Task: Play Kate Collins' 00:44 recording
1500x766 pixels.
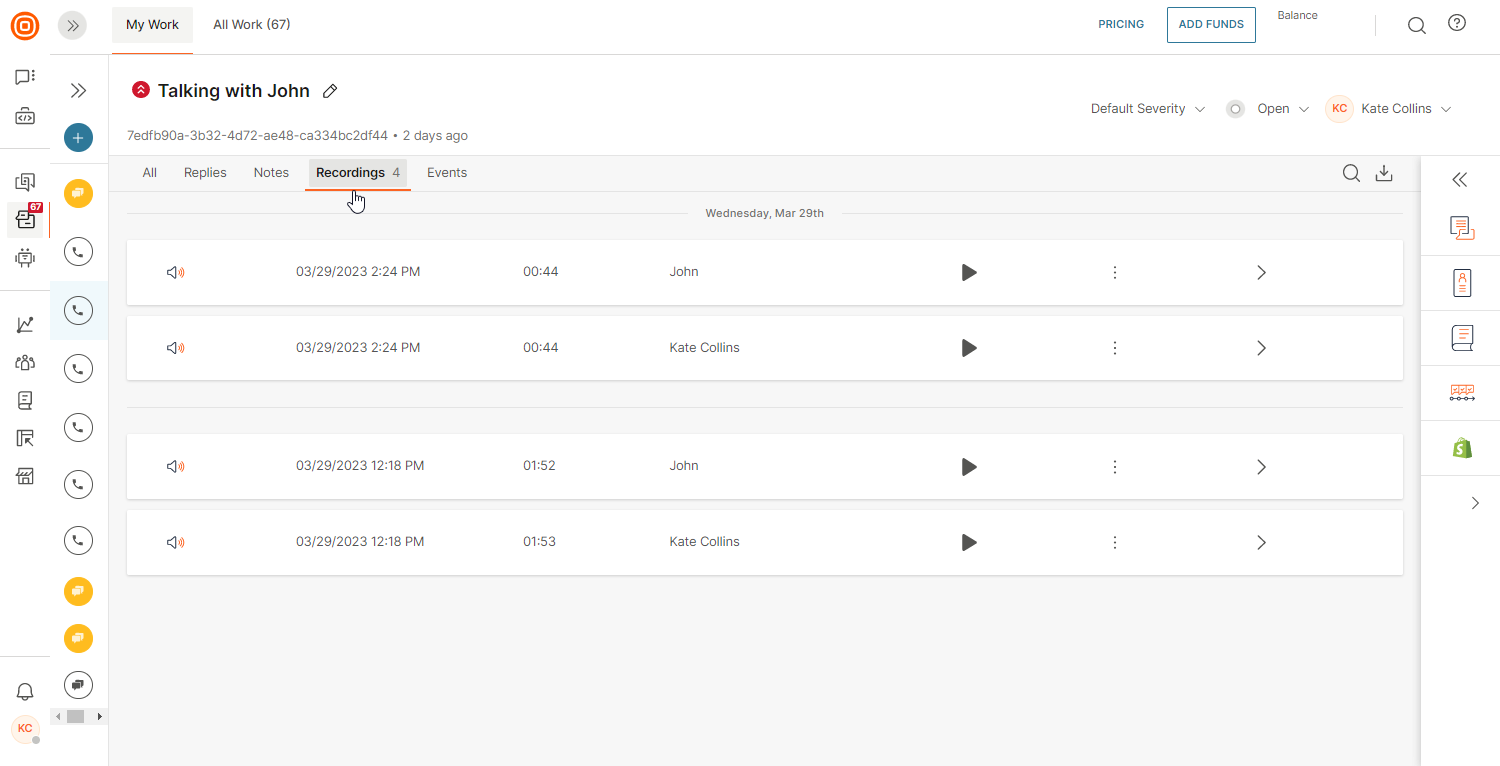Action: pyautogui.click(x=968, y=348)
